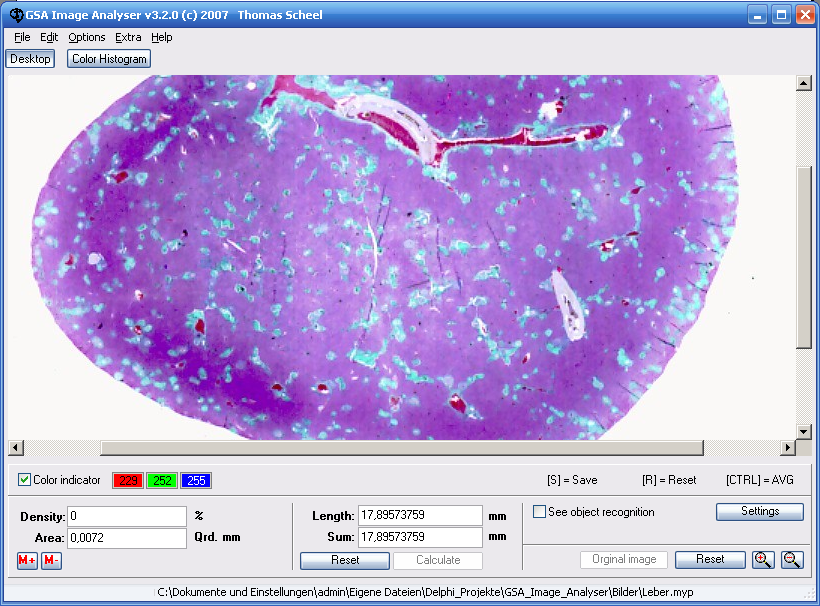
Task: Click the Calculate button
Action: tap(438, 560)
